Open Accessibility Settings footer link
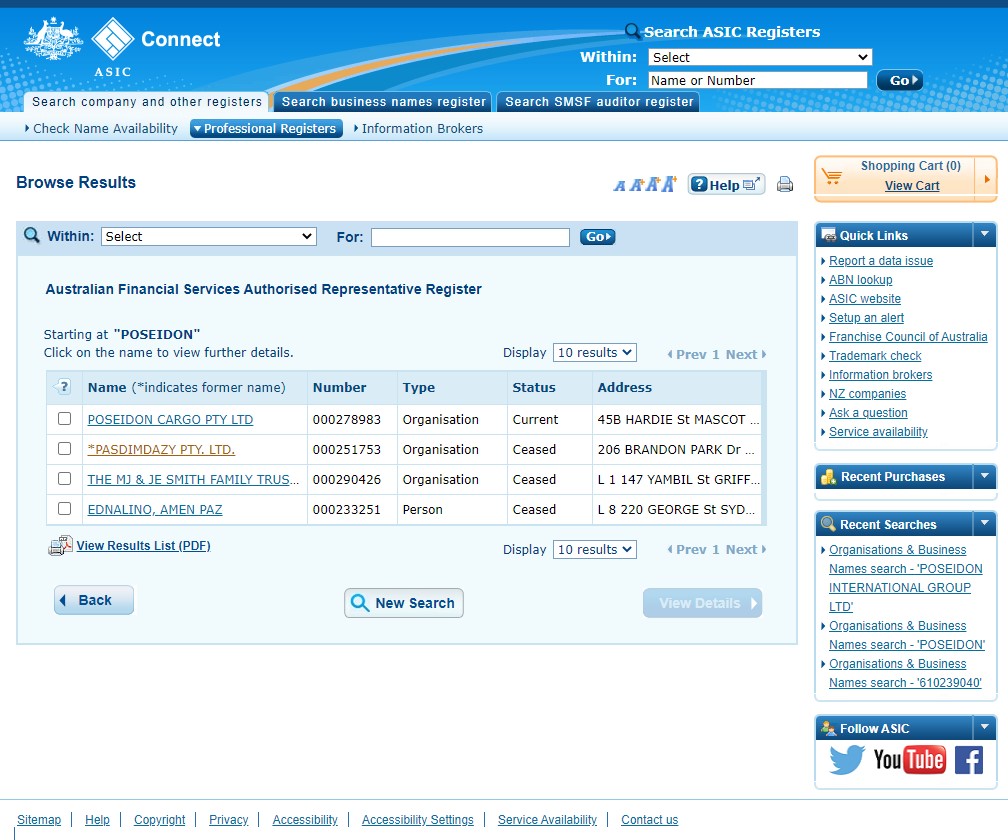The width and height of the screenshot is (1008, 840). pos(417,819)
